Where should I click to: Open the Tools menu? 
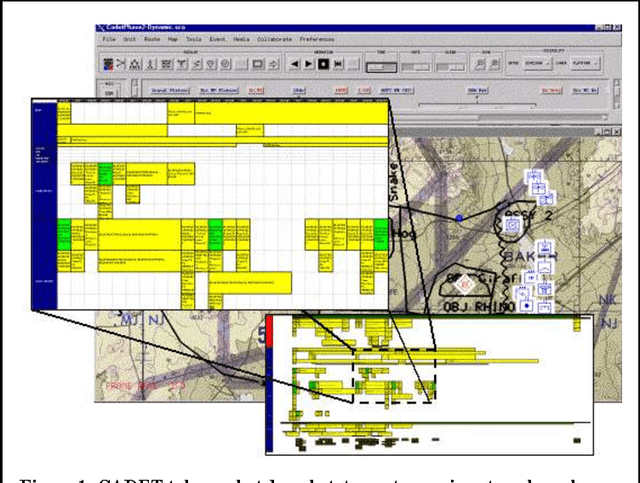pyautogui.click(x=193, y=39)
